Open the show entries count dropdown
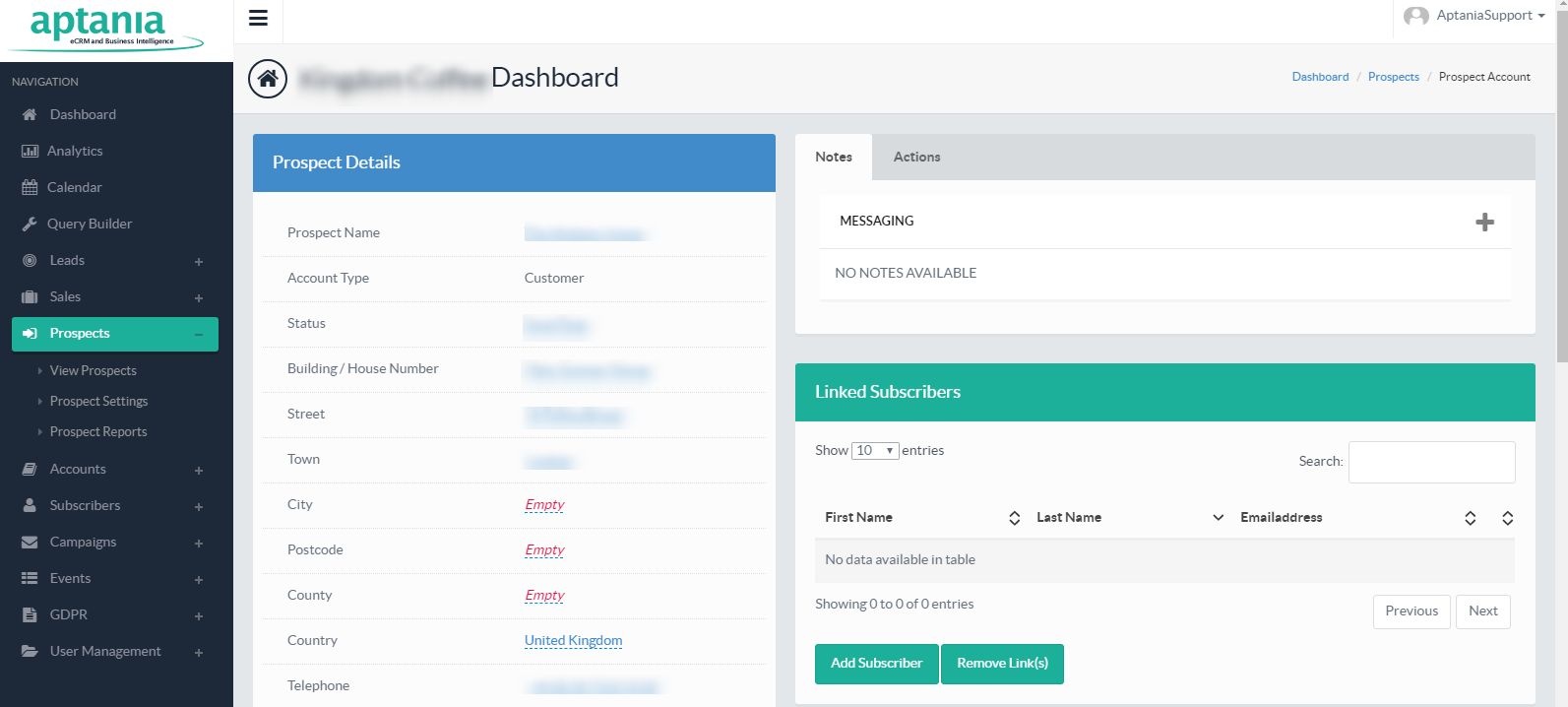 coord(874,451)
